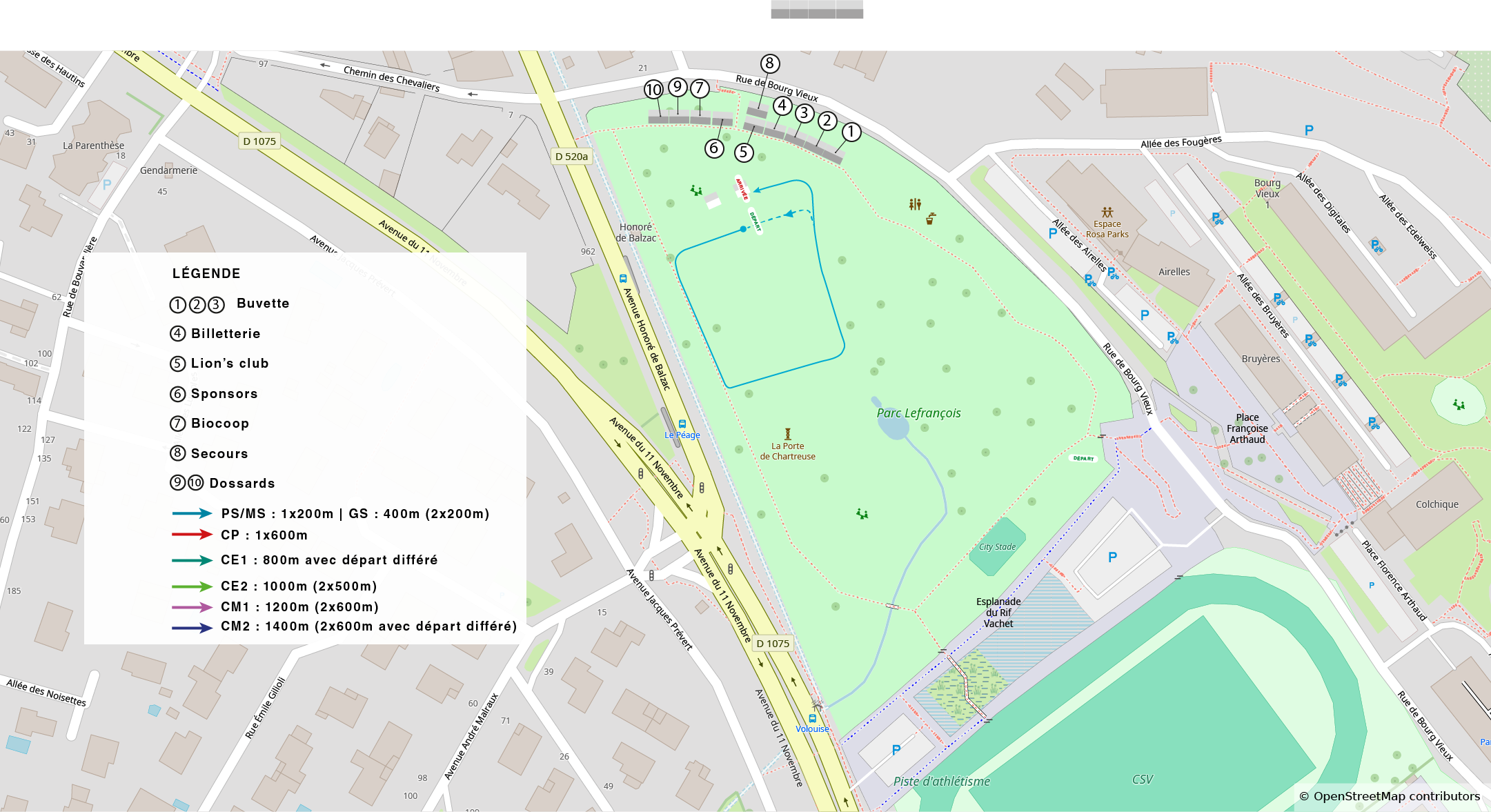This screenshot has width=1491, height=812.
Task: Click the D 520a road shield
Action: (x=571, y=157)
